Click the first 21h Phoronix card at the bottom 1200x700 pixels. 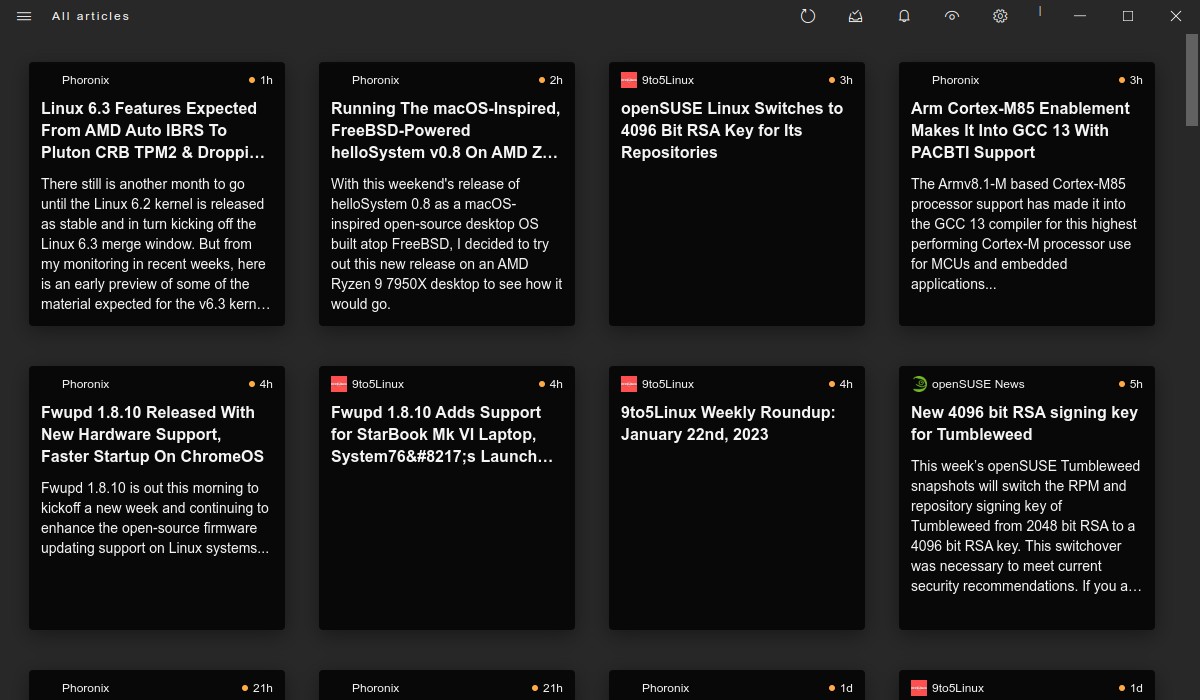click(157, 685)
